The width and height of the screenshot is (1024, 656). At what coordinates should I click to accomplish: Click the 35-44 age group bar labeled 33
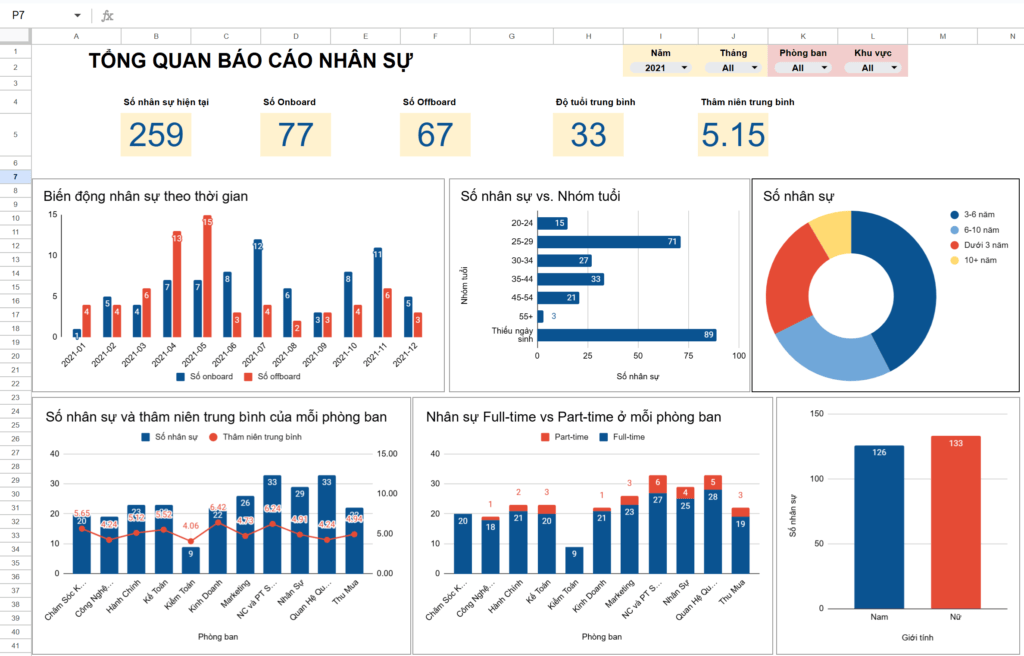(571, 279)
